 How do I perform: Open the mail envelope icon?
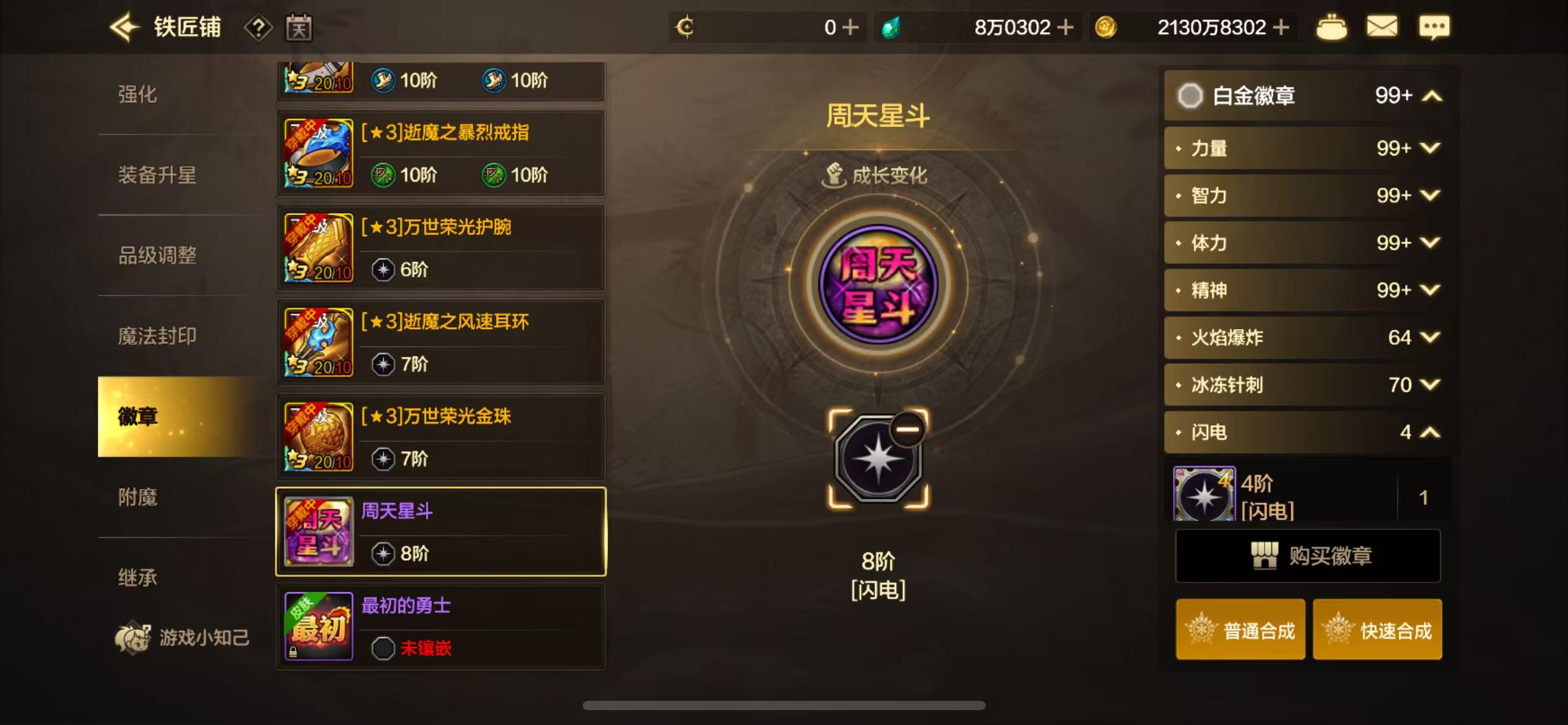tap(1382, 27)
